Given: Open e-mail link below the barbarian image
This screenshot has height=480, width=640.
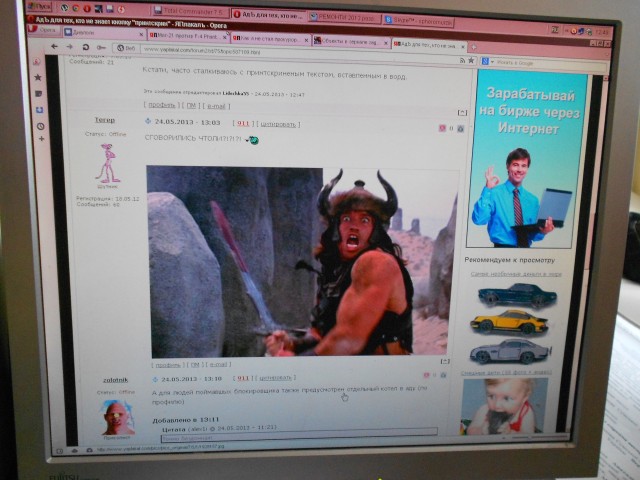Looking at the screenshot, I should (x=218, y=364).
